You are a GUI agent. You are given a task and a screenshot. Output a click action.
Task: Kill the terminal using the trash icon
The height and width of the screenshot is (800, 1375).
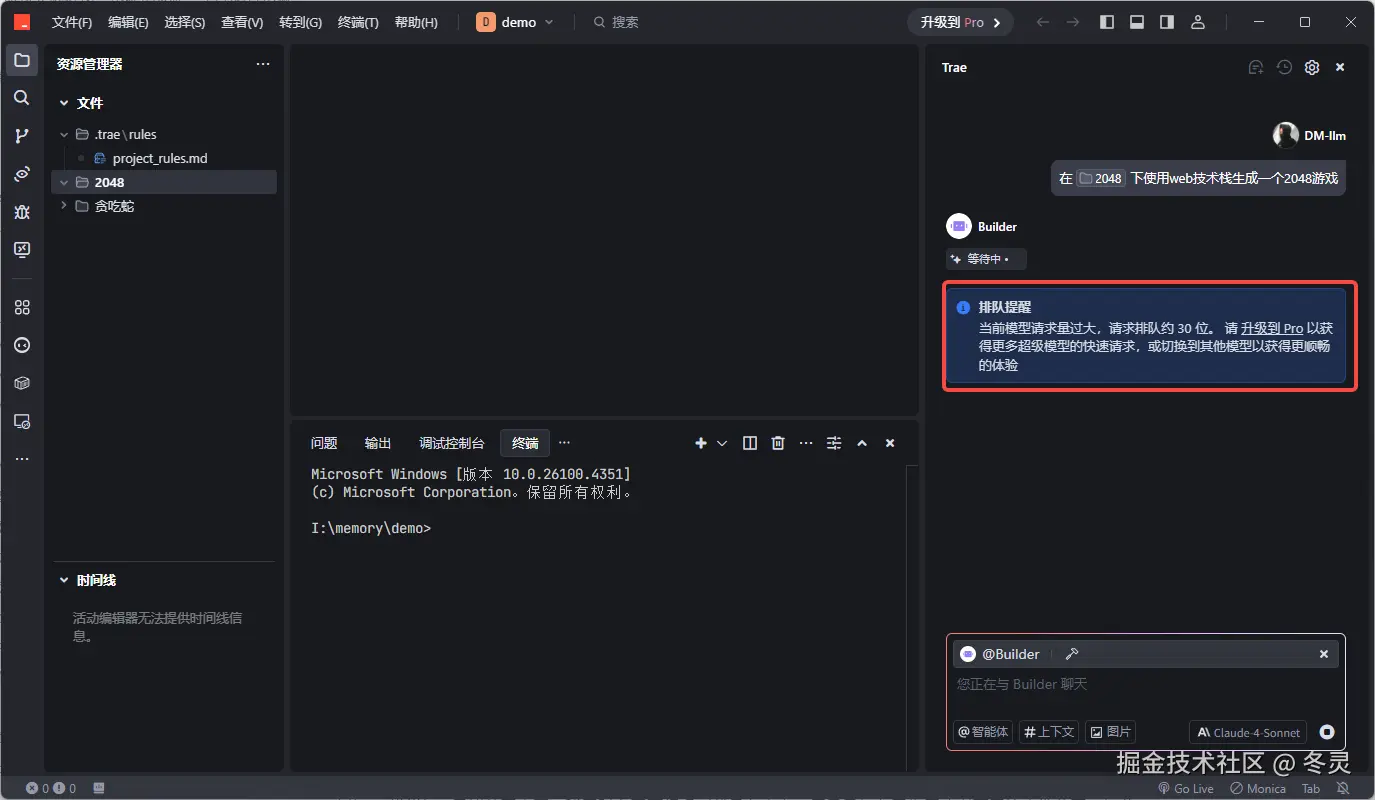click(777, 442)
